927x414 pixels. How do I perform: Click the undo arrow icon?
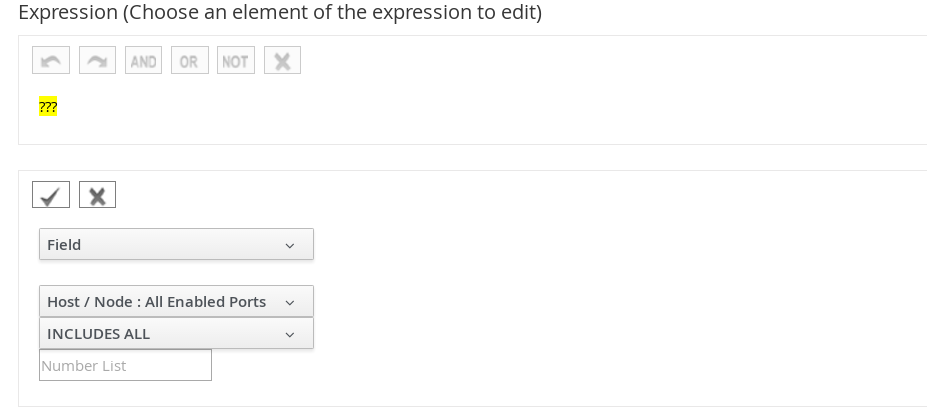click(51, 61)
